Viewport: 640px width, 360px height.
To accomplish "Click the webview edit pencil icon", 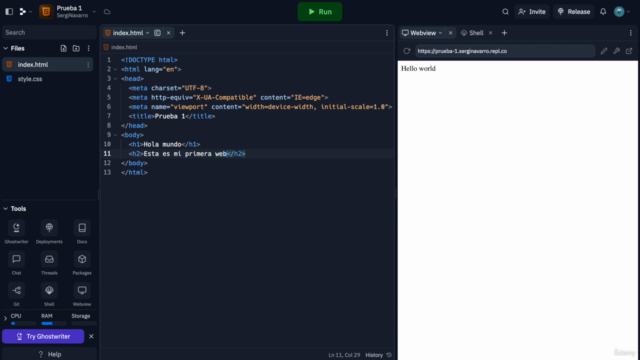I will (604, 51).
